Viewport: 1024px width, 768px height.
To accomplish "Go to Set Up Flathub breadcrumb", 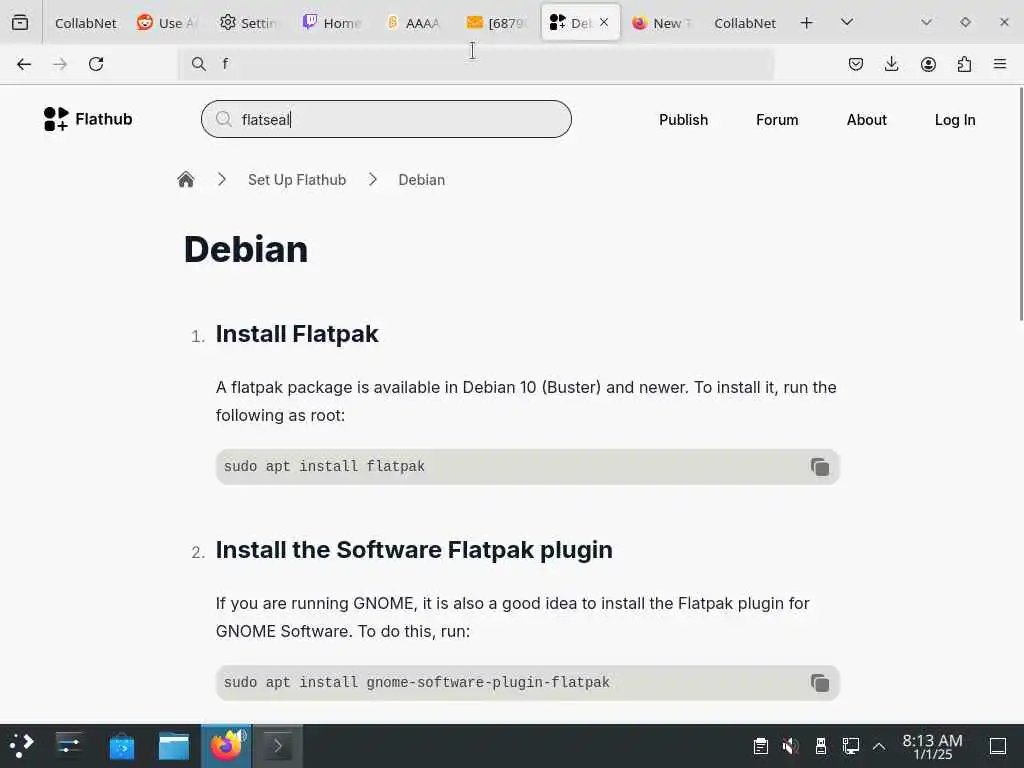I will pos(297,180).
